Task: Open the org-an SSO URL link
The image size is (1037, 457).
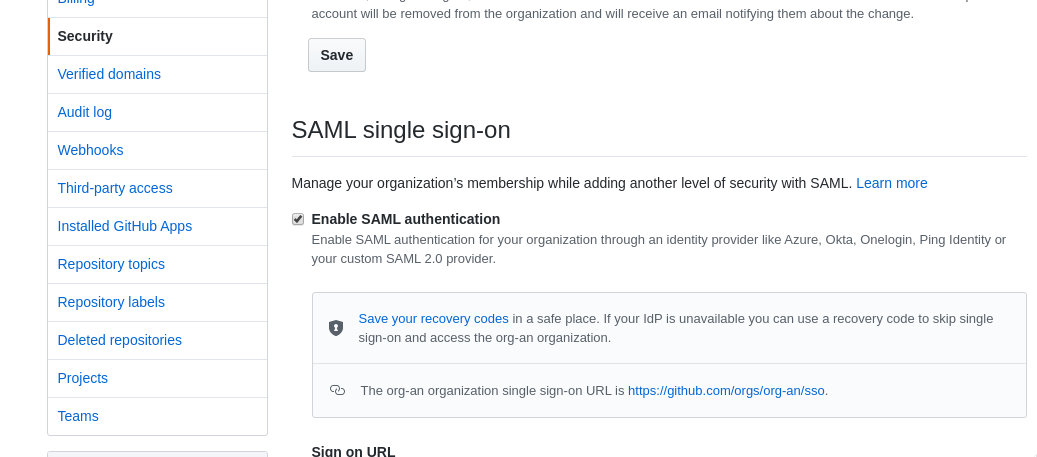Action: tap(726, 391)
